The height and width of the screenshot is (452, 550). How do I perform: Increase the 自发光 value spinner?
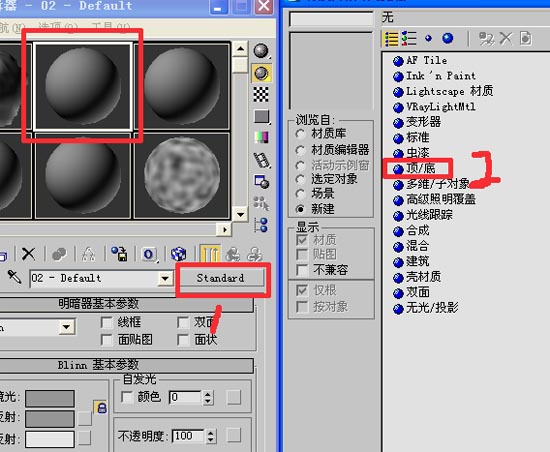tap(208, 394)
